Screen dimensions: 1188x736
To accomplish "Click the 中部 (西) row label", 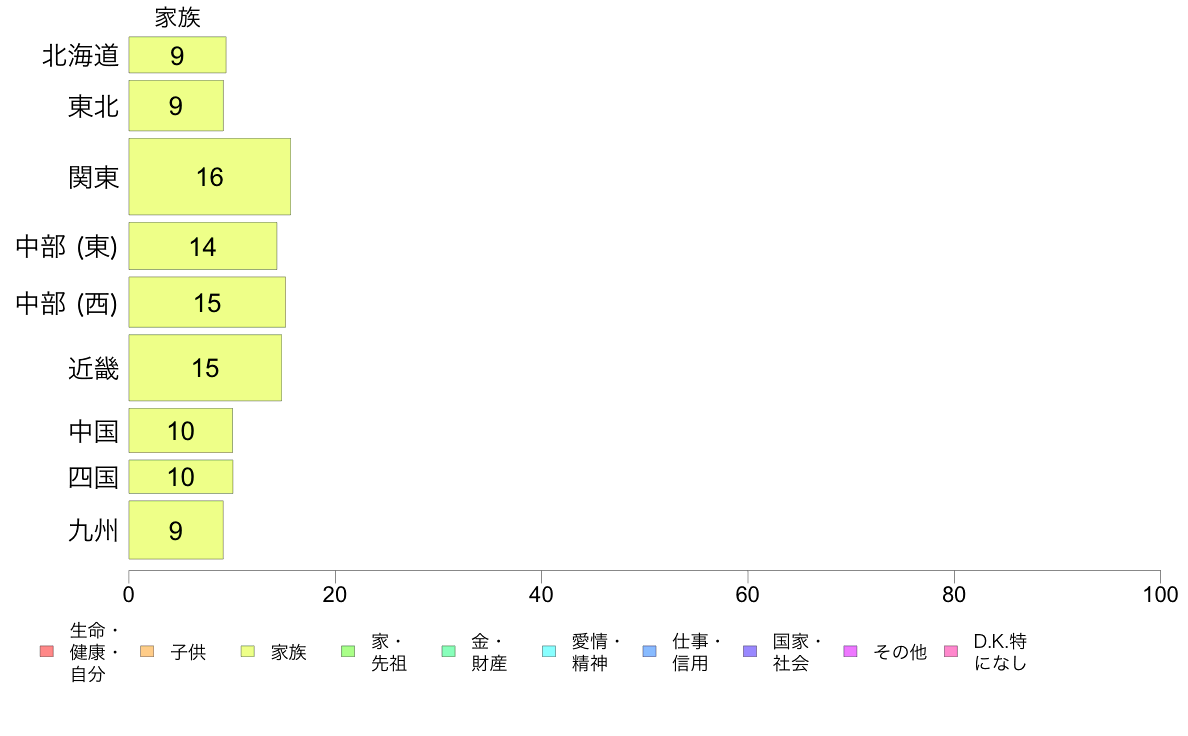I will [67, 303].
